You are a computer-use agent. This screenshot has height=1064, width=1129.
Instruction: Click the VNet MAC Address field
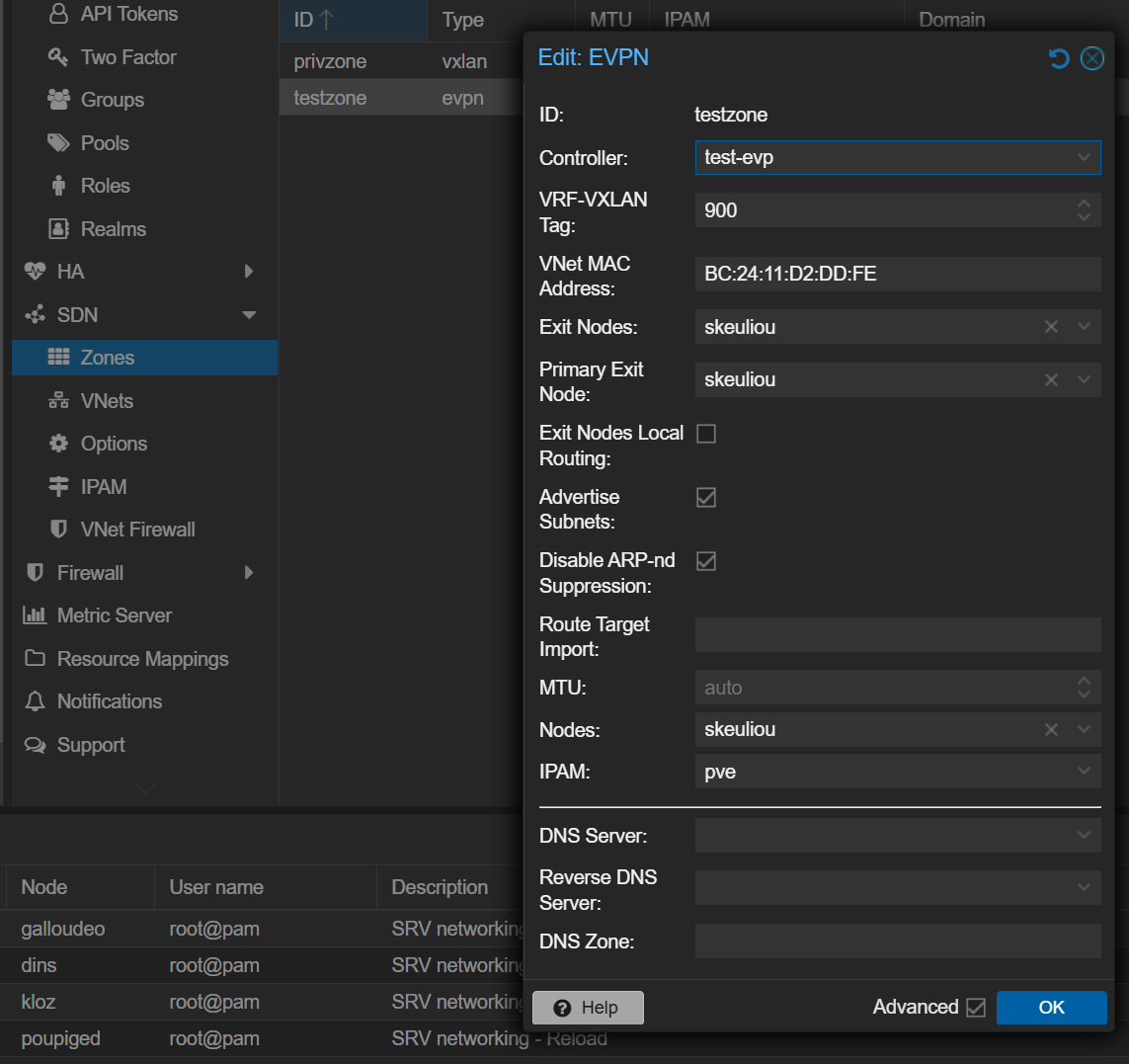[897, 274]
